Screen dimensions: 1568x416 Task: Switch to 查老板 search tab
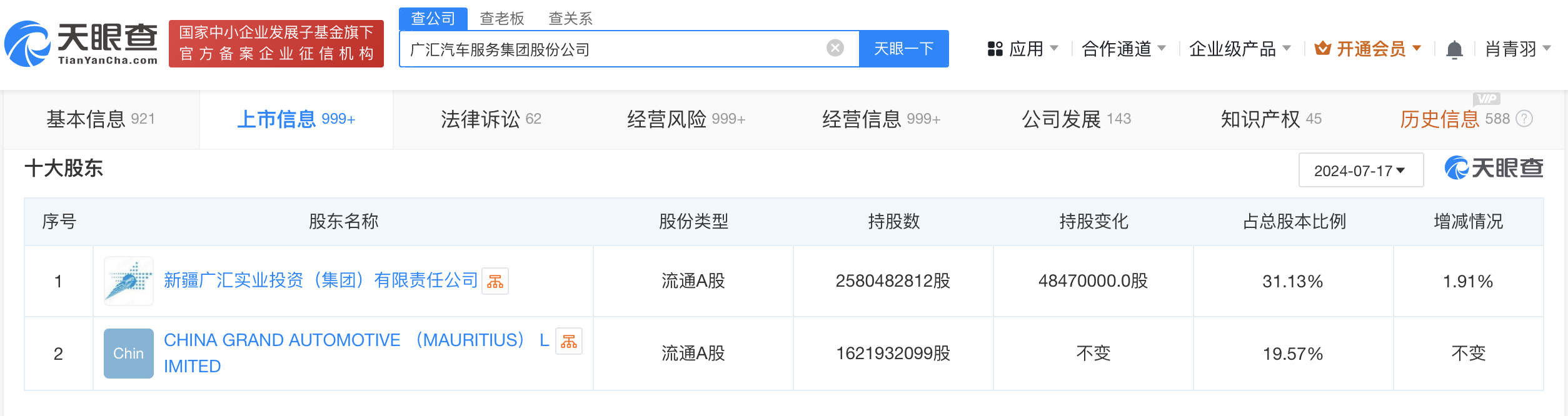click(502, 19)
